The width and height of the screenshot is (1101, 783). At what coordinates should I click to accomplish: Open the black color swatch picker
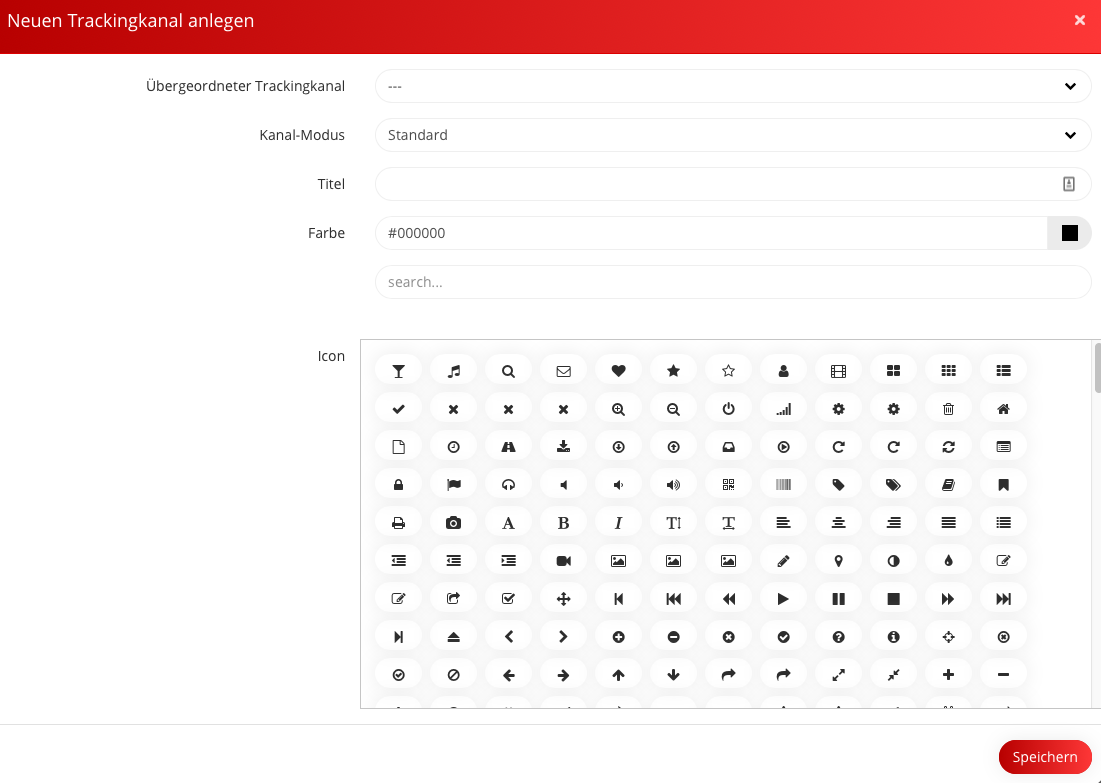click(x=1069, y=233)
